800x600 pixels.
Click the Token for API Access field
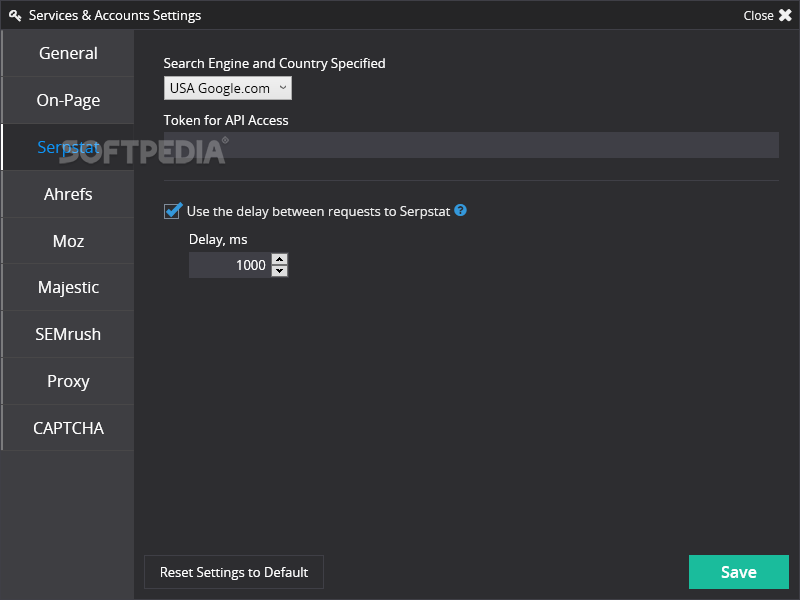(x=471, y=145)
